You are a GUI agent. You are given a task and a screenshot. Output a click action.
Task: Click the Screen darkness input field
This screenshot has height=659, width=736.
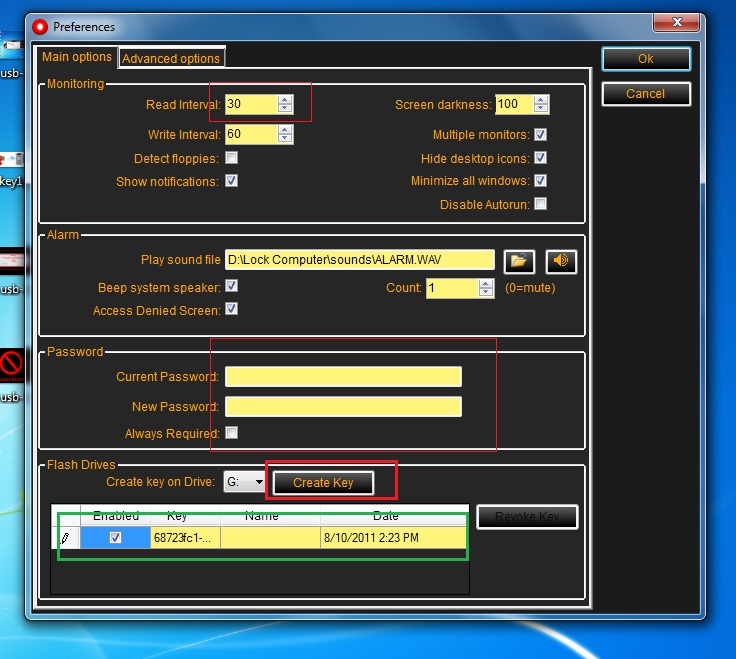point(514,104)
